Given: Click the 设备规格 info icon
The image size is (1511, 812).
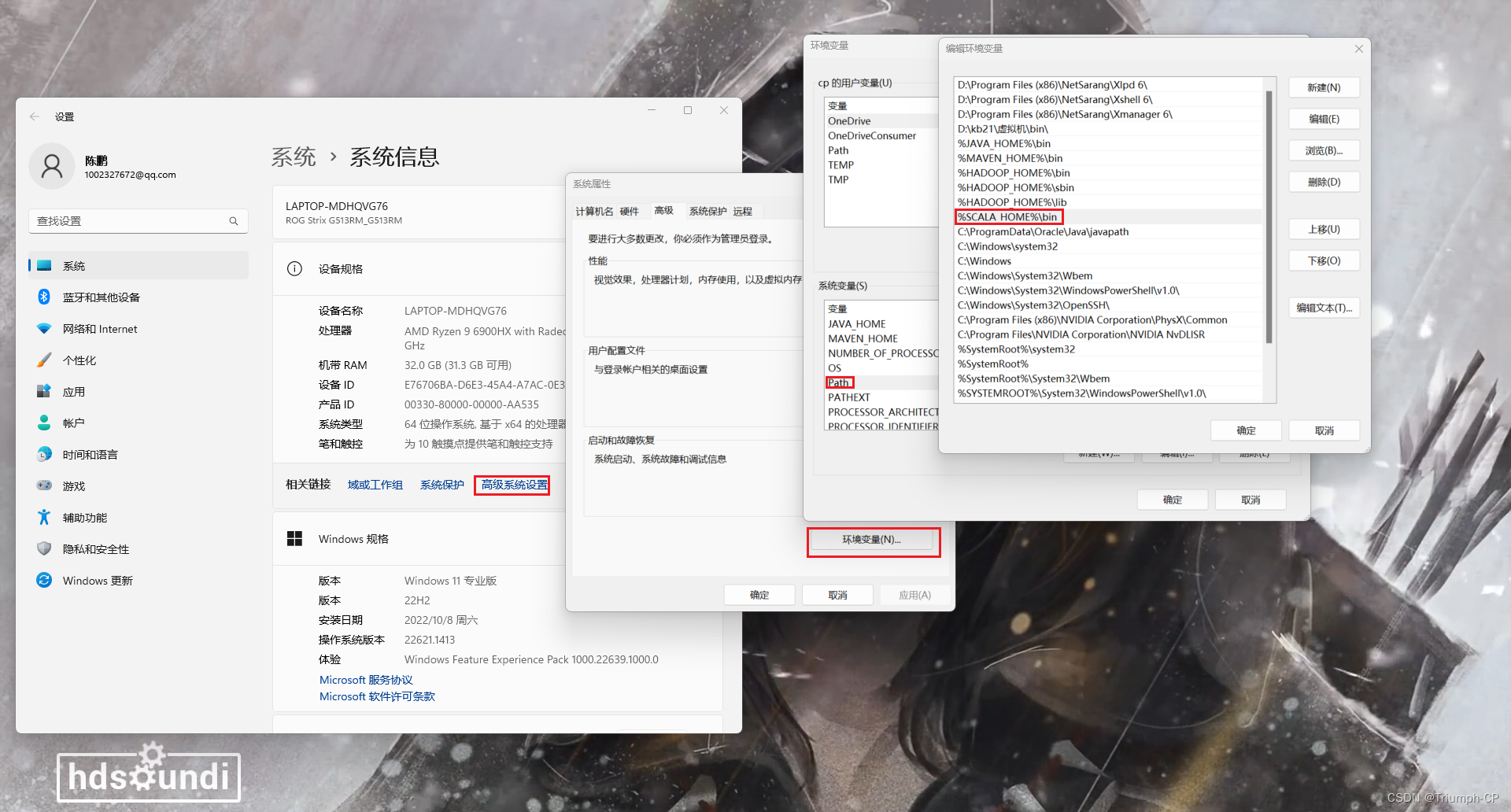Looking at the screenshot, I should click(294, 268).
